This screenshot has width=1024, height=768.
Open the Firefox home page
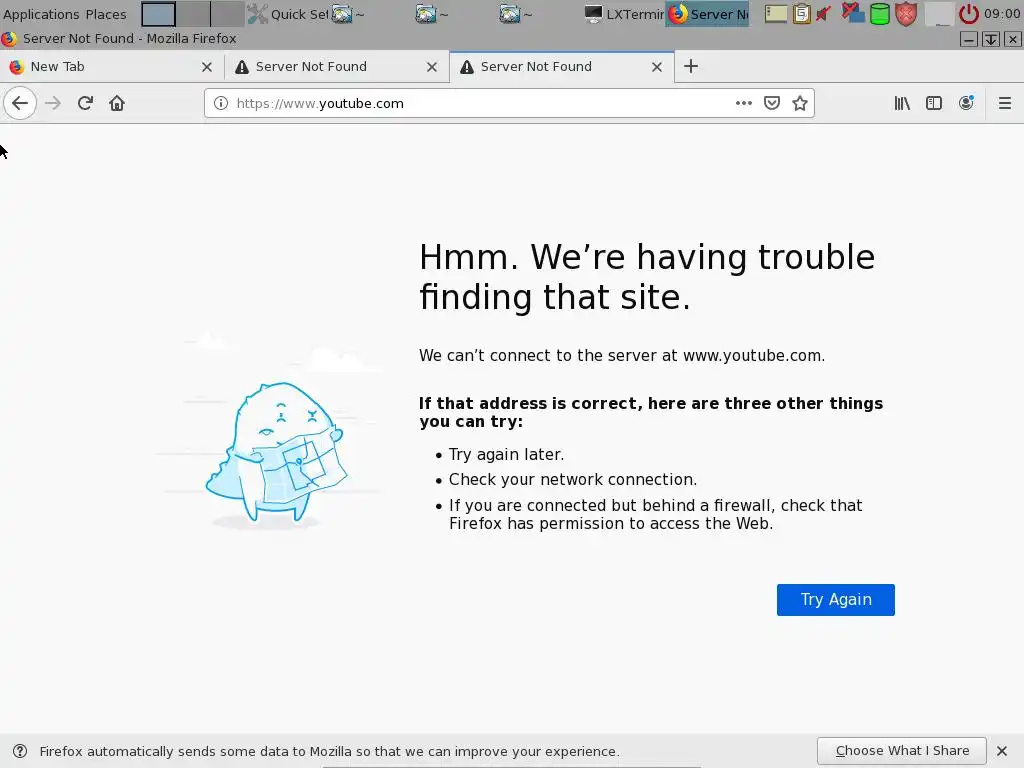point(117,103)
